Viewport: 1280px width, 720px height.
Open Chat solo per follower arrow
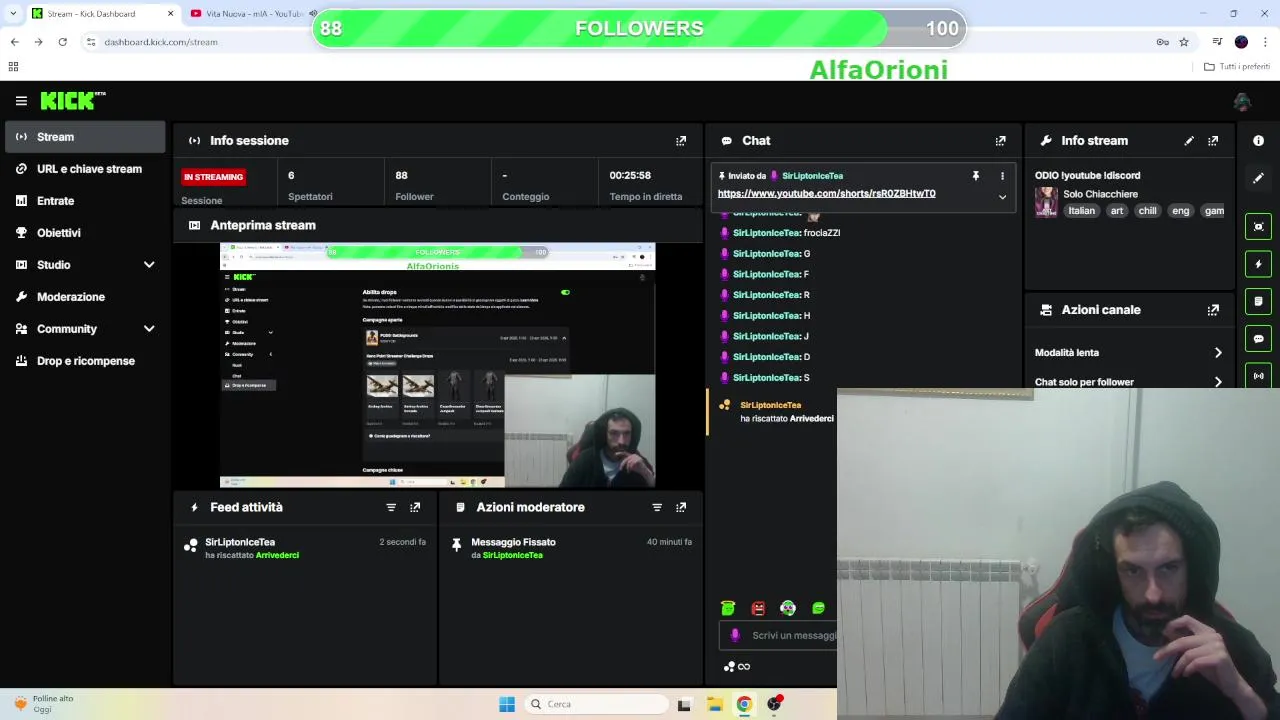pos(1218,382)
